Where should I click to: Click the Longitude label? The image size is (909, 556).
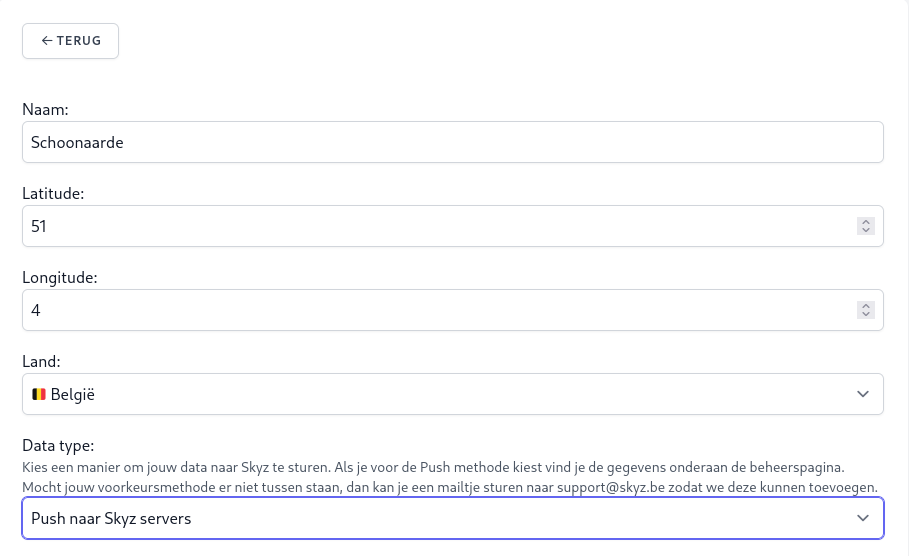click(58, 277)
